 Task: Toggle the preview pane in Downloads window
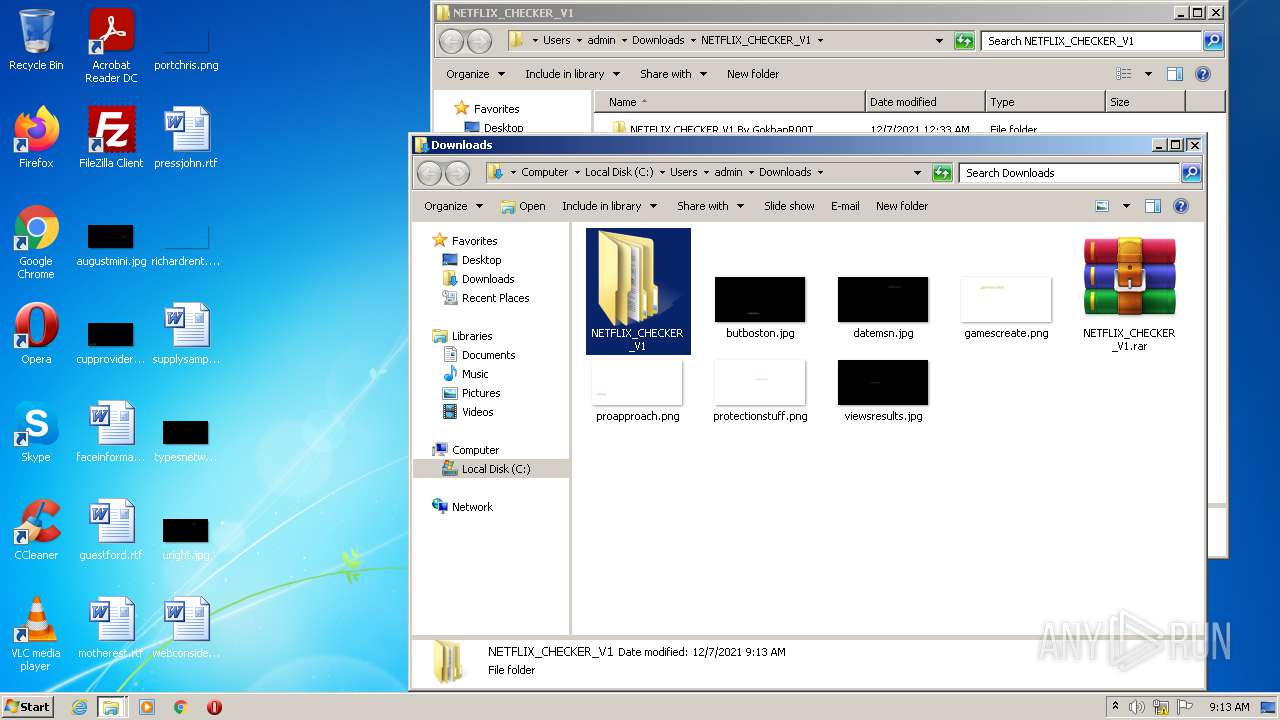1152,206
